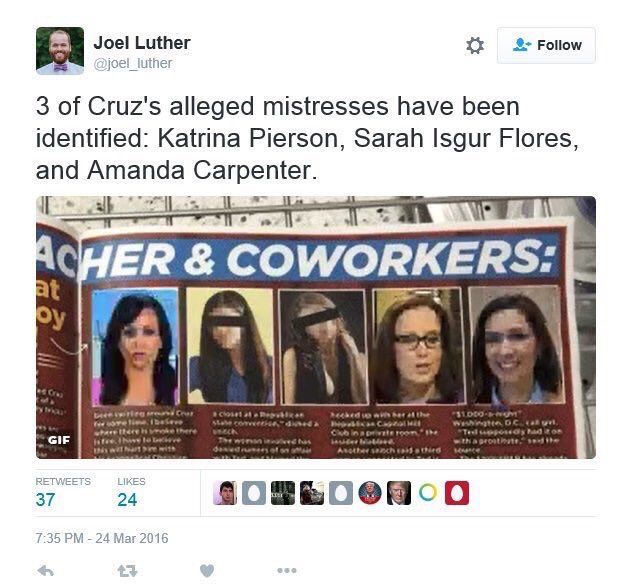Image resolution: width=631 pixels, height=587 pixels.
Task: Open first liker avatar with dark-haired man
Action: (x=225, y=493)
